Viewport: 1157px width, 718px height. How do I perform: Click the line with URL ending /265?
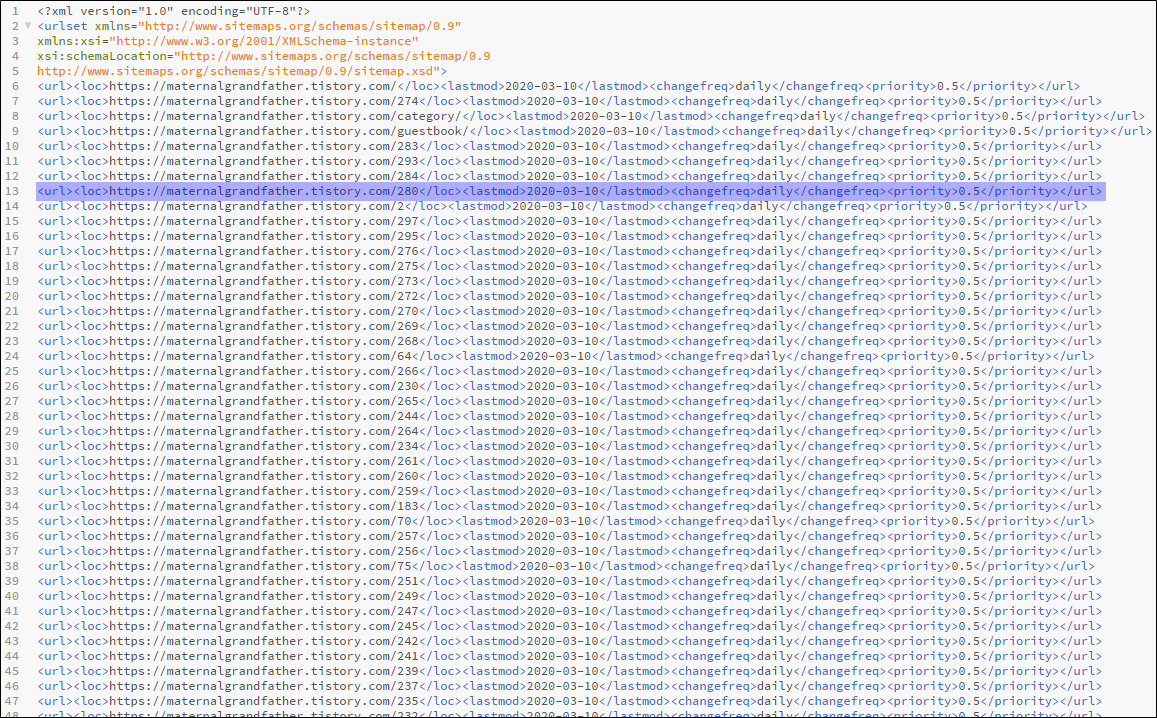coord(570,401)
